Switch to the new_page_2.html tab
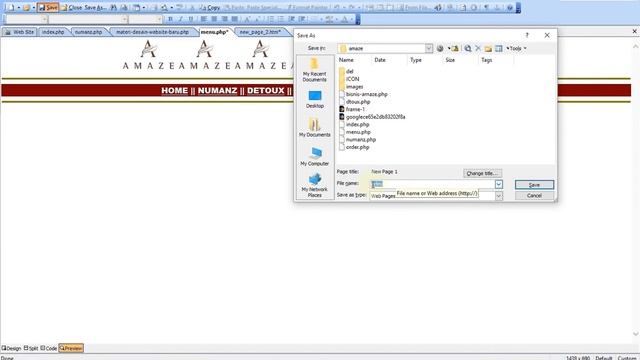The image size is (640, 360). [260, 32]
